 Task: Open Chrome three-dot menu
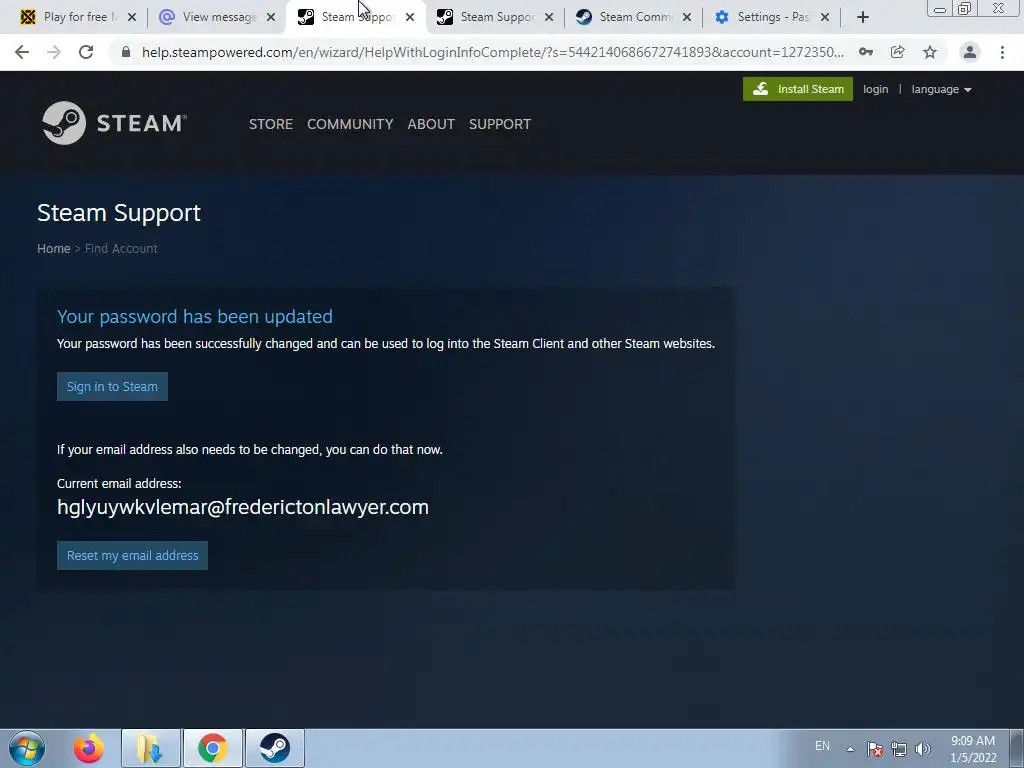click(1002, 52)
